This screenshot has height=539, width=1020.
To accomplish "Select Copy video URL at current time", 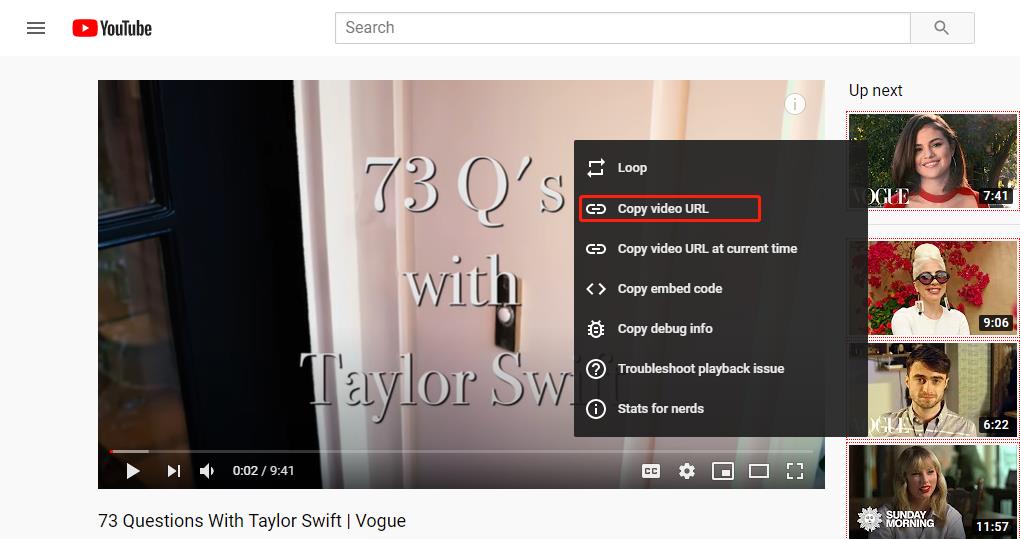I will [721, 248].
